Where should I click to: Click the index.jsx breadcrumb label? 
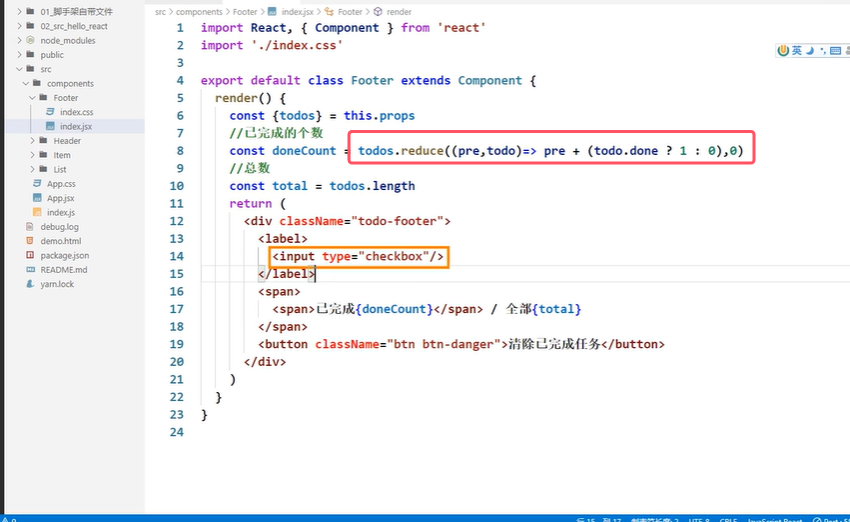point(297,11)
